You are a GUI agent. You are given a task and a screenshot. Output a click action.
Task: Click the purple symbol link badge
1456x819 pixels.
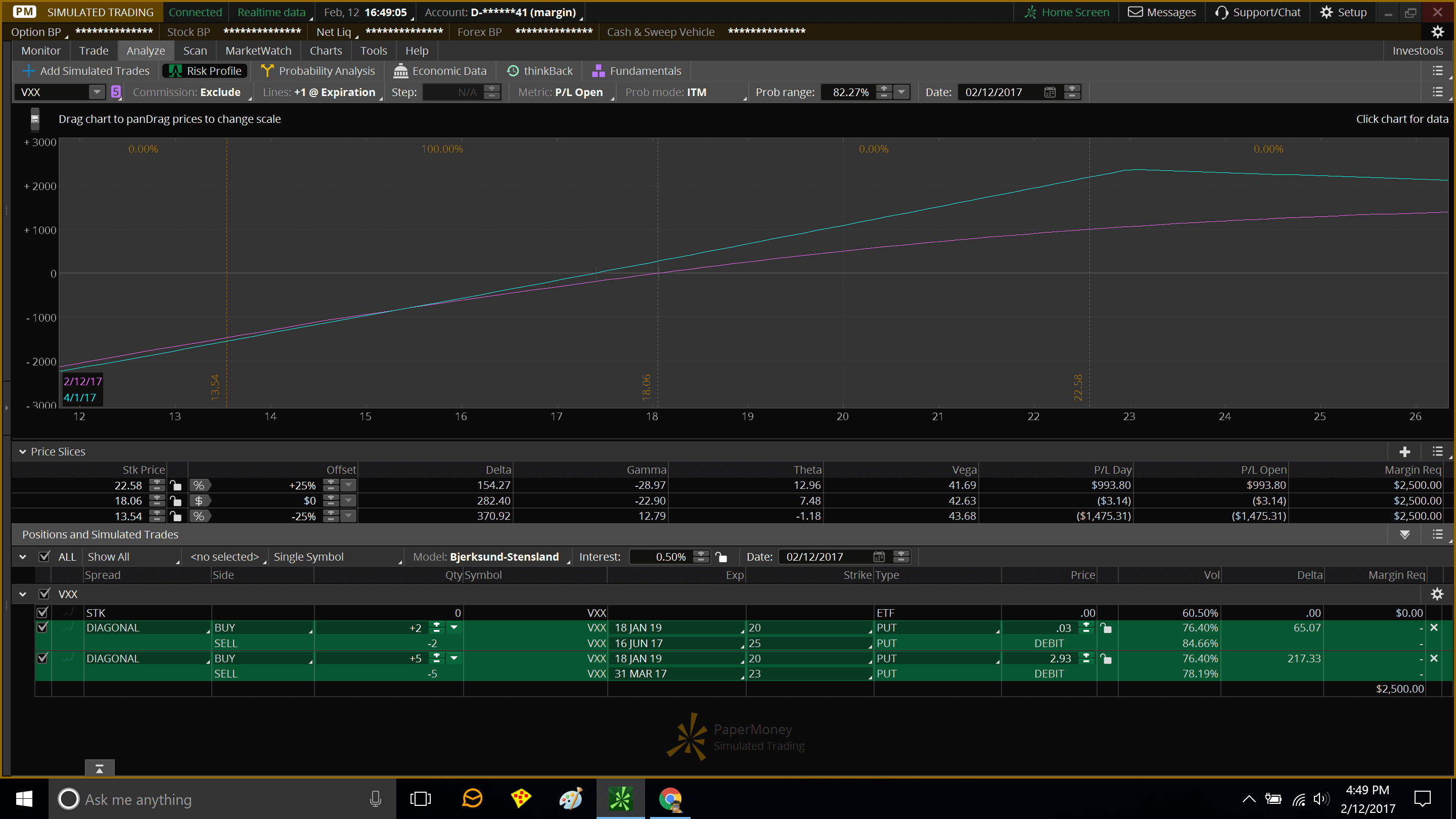116,92
